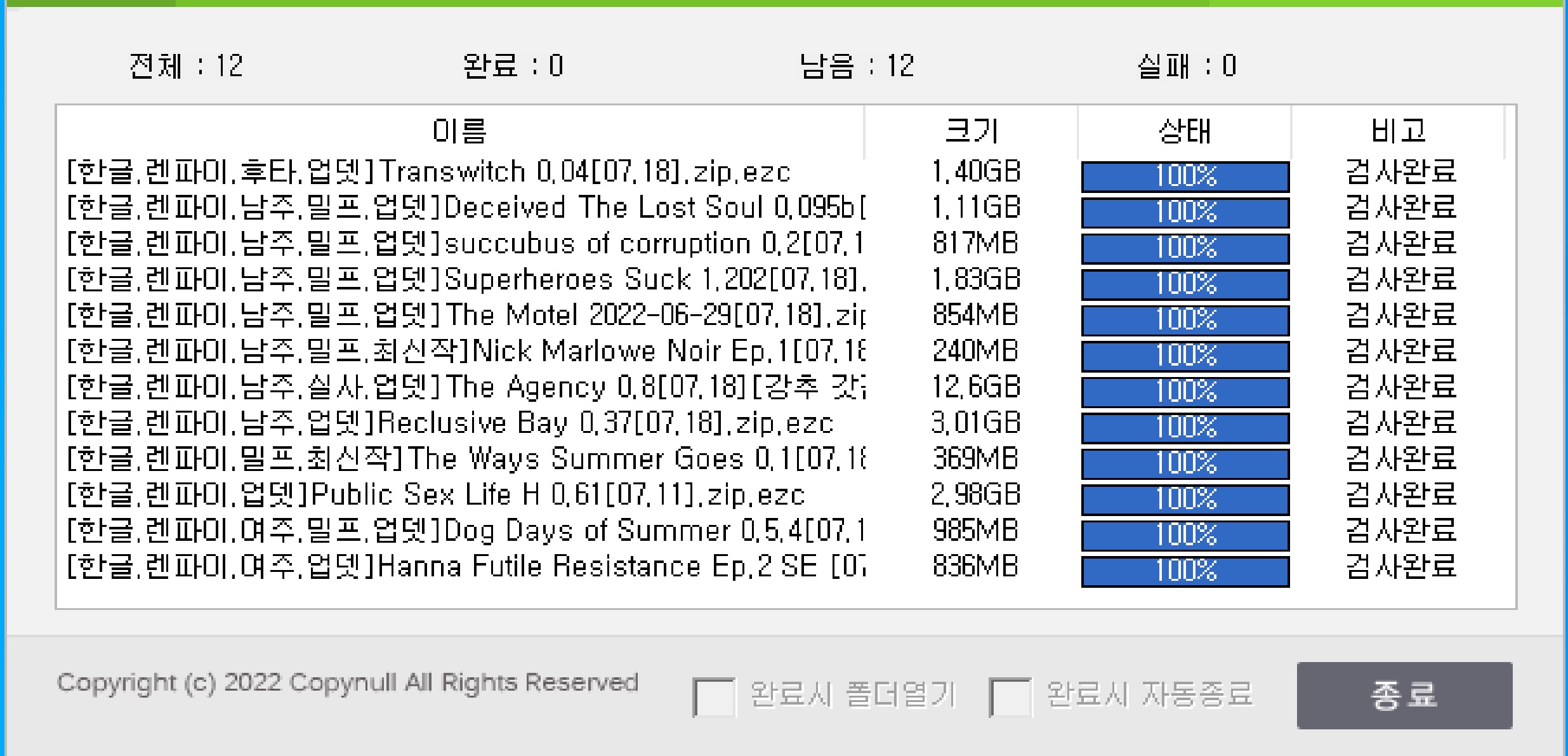The width and height of the screenshot is (1568, 756).
Task: Click the progress bar for the 12.6GB file
Action: point(1185,391)
